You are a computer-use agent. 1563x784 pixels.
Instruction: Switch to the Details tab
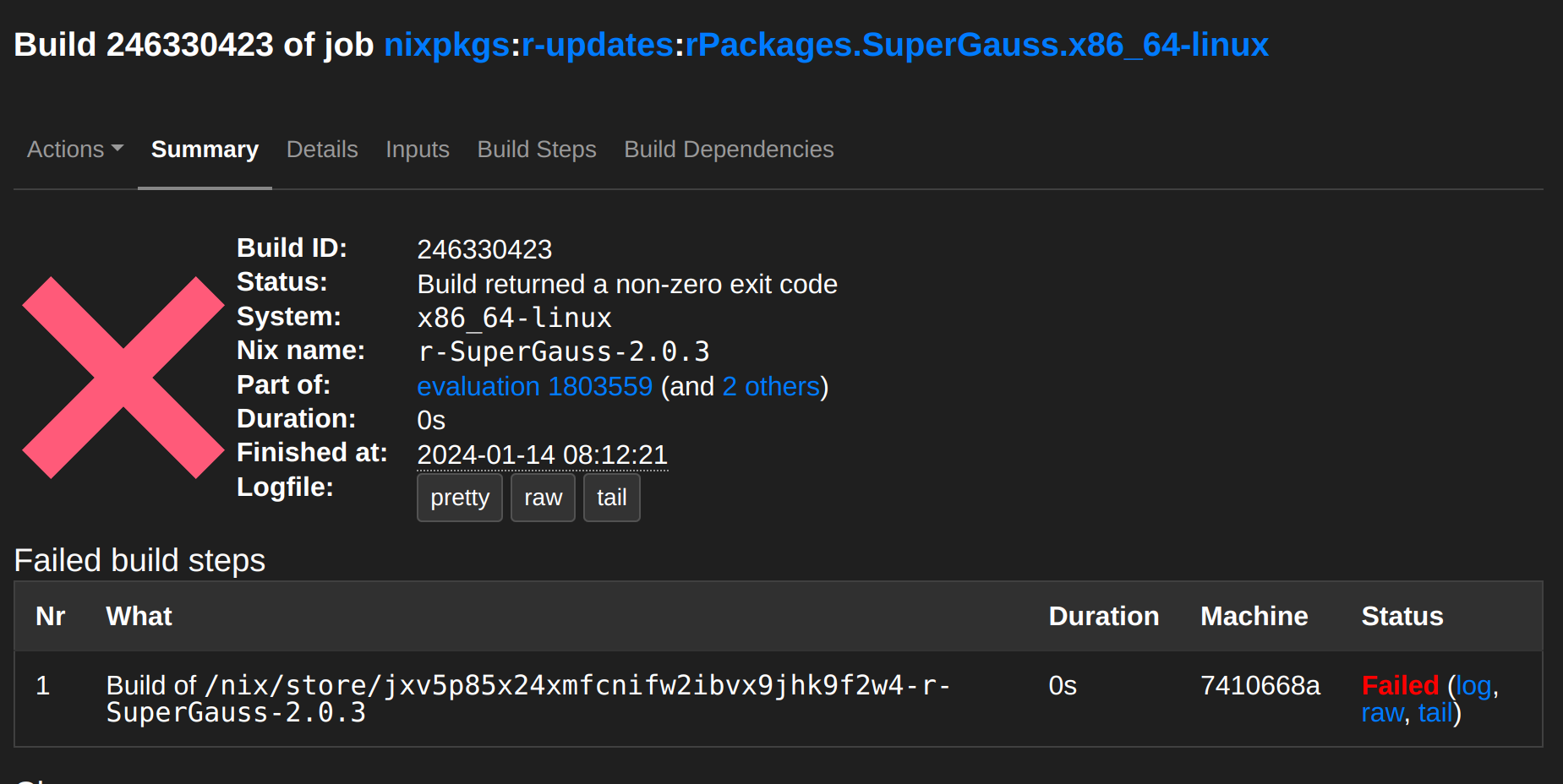pyautogui.click(x=322, y=150)
